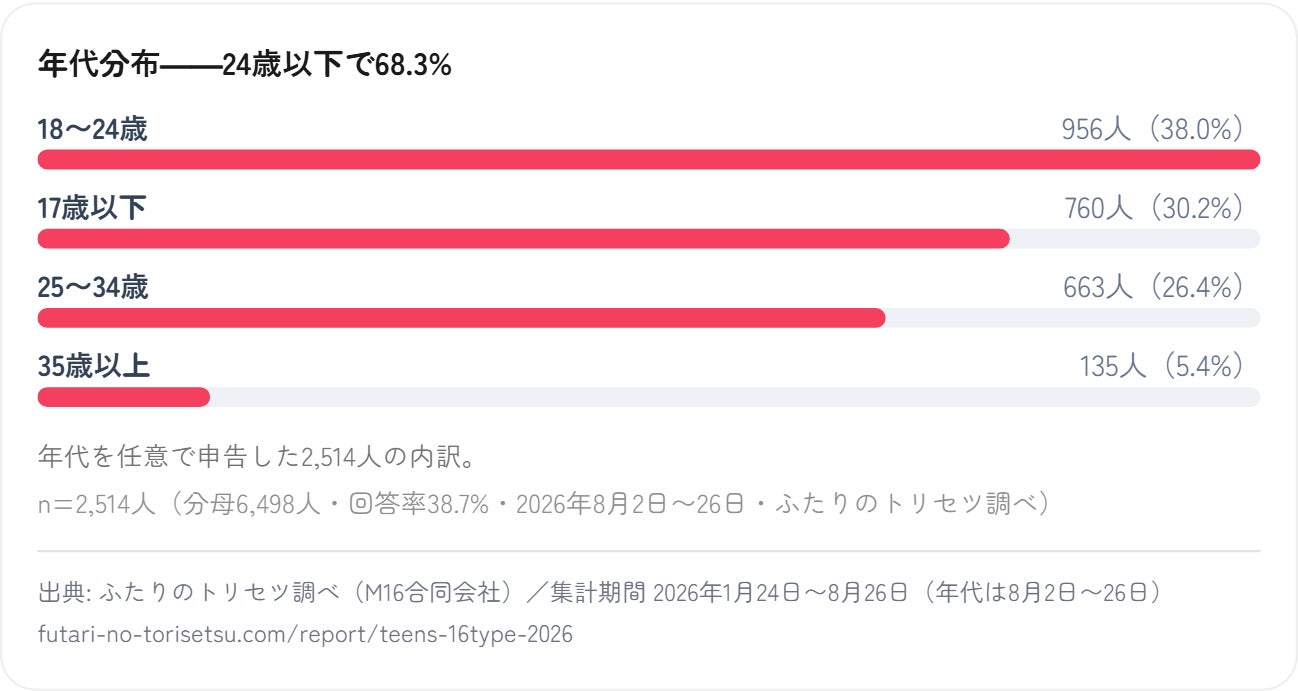Click the 25〜34歳 red bar
This screenshot has width=1298, height=691.
click(x=462, y=318)
